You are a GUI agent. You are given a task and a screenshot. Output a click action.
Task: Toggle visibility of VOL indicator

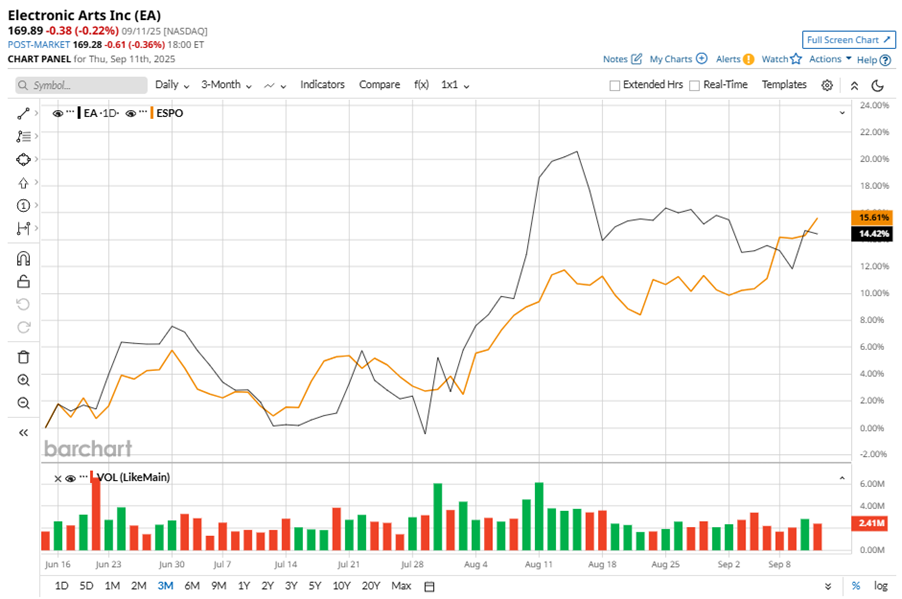tap(70, 478)
